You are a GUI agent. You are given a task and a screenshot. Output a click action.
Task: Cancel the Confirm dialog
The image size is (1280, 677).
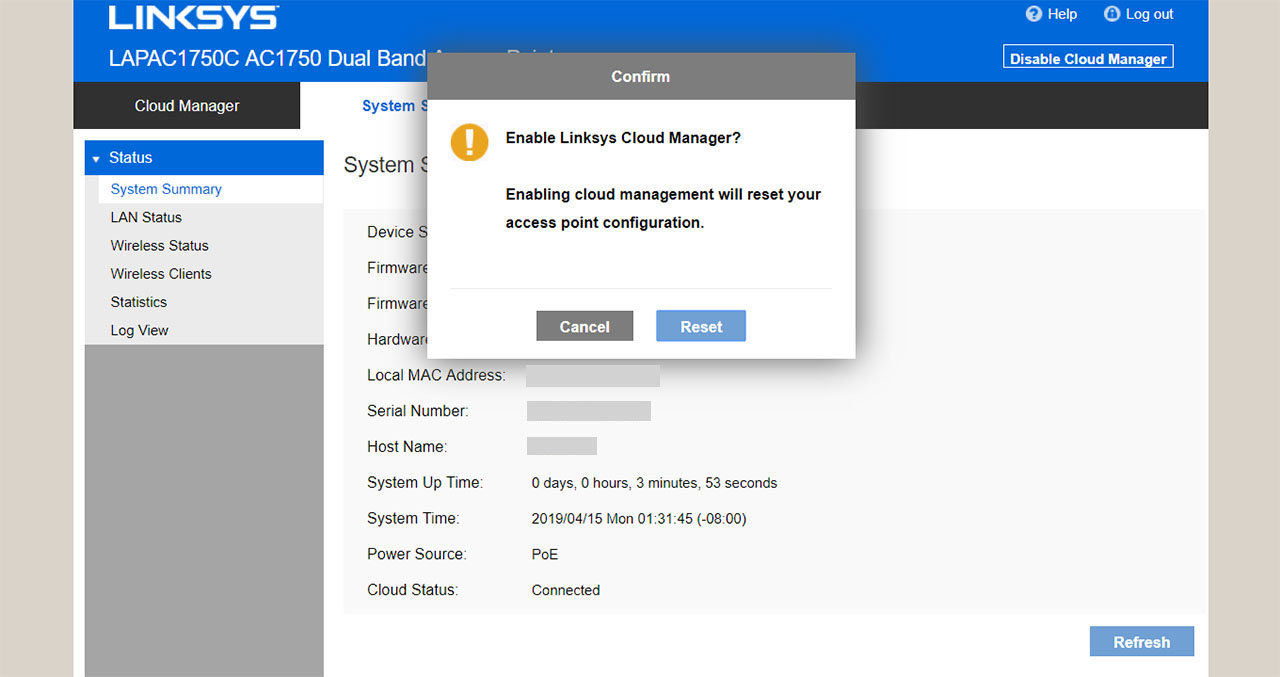pos(585,326)
